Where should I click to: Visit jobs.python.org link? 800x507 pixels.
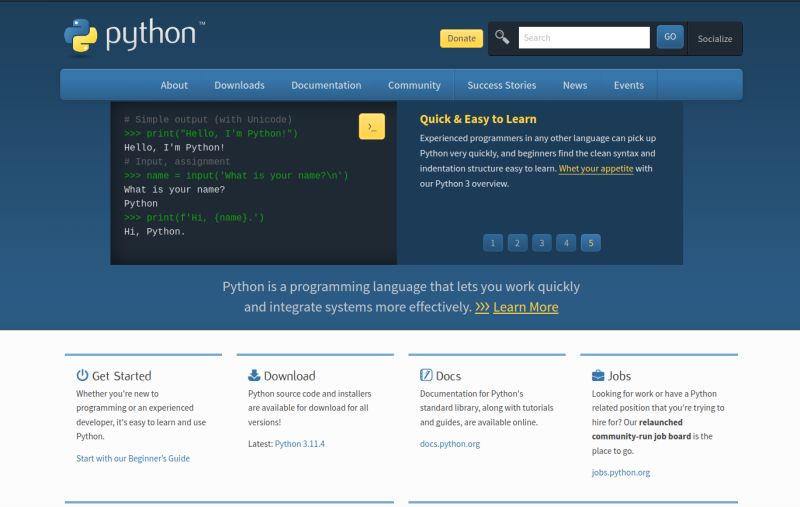[x=621, y=473]
